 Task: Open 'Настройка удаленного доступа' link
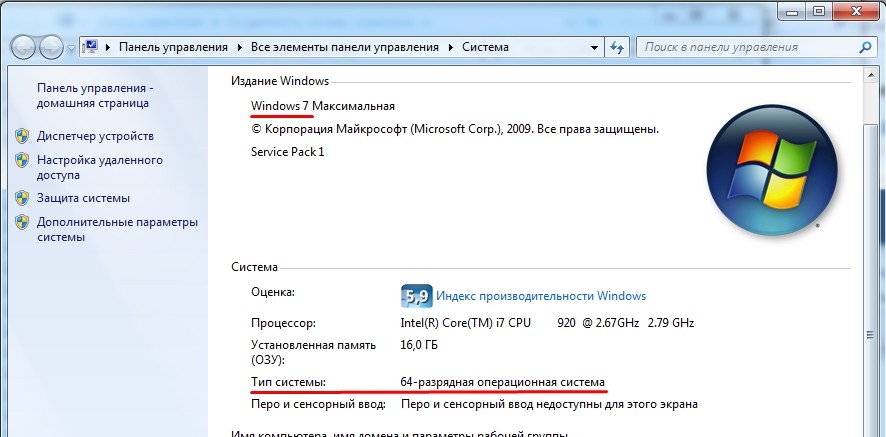99,166
